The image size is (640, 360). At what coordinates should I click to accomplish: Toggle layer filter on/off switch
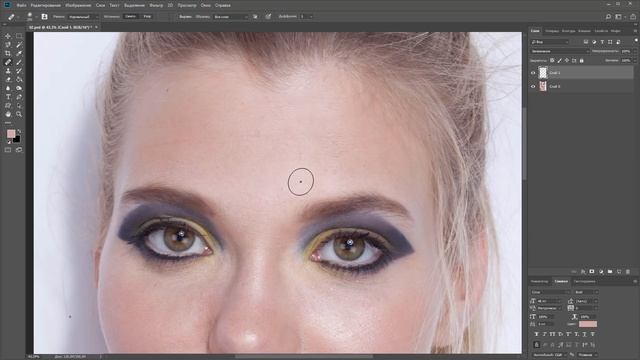point(636,41)
